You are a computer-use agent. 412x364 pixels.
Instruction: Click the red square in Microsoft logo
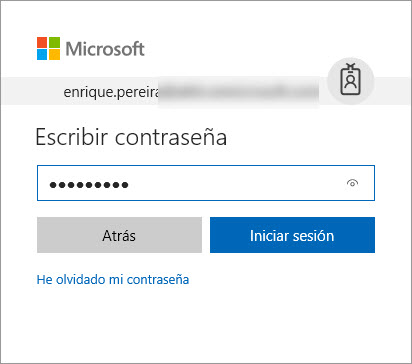coord(42,42)
